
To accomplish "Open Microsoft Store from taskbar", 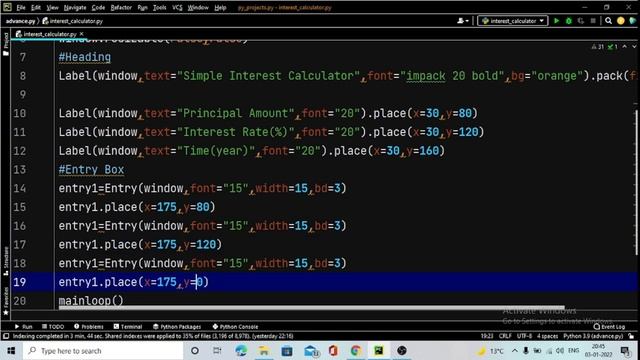I will (287, 351).
